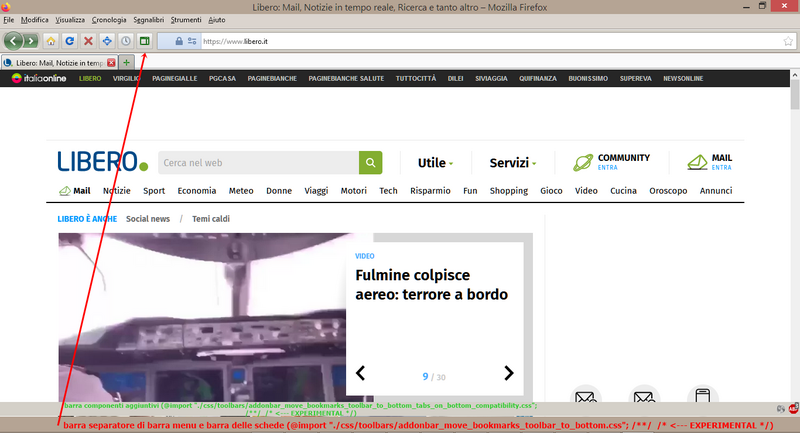Show previous slide with left chevron
The width and height of the screenshot is (800, 433).
pyautogui.click(x=360, y=373)
